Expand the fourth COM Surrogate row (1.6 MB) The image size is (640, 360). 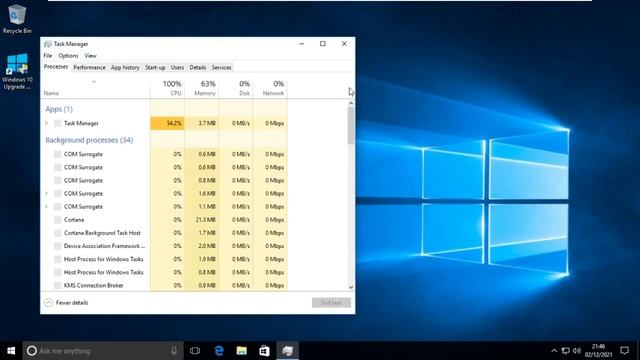point(47,193)
